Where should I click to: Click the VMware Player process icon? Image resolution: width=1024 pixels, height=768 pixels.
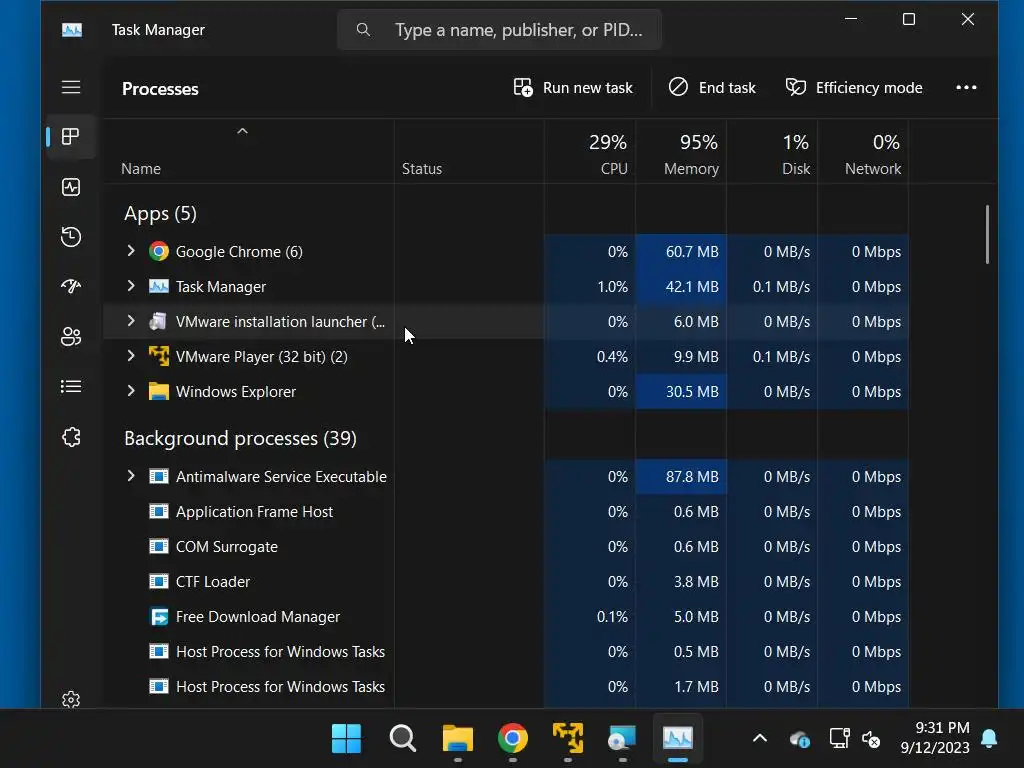click(x=159, y=357)
